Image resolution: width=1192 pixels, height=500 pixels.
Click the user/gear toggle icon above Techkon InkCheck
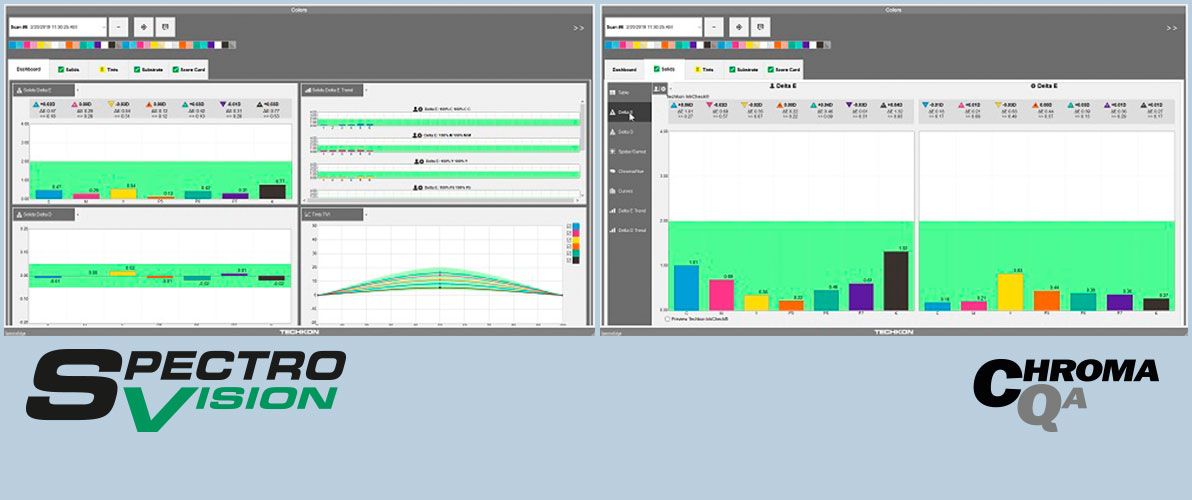(660, 89)
